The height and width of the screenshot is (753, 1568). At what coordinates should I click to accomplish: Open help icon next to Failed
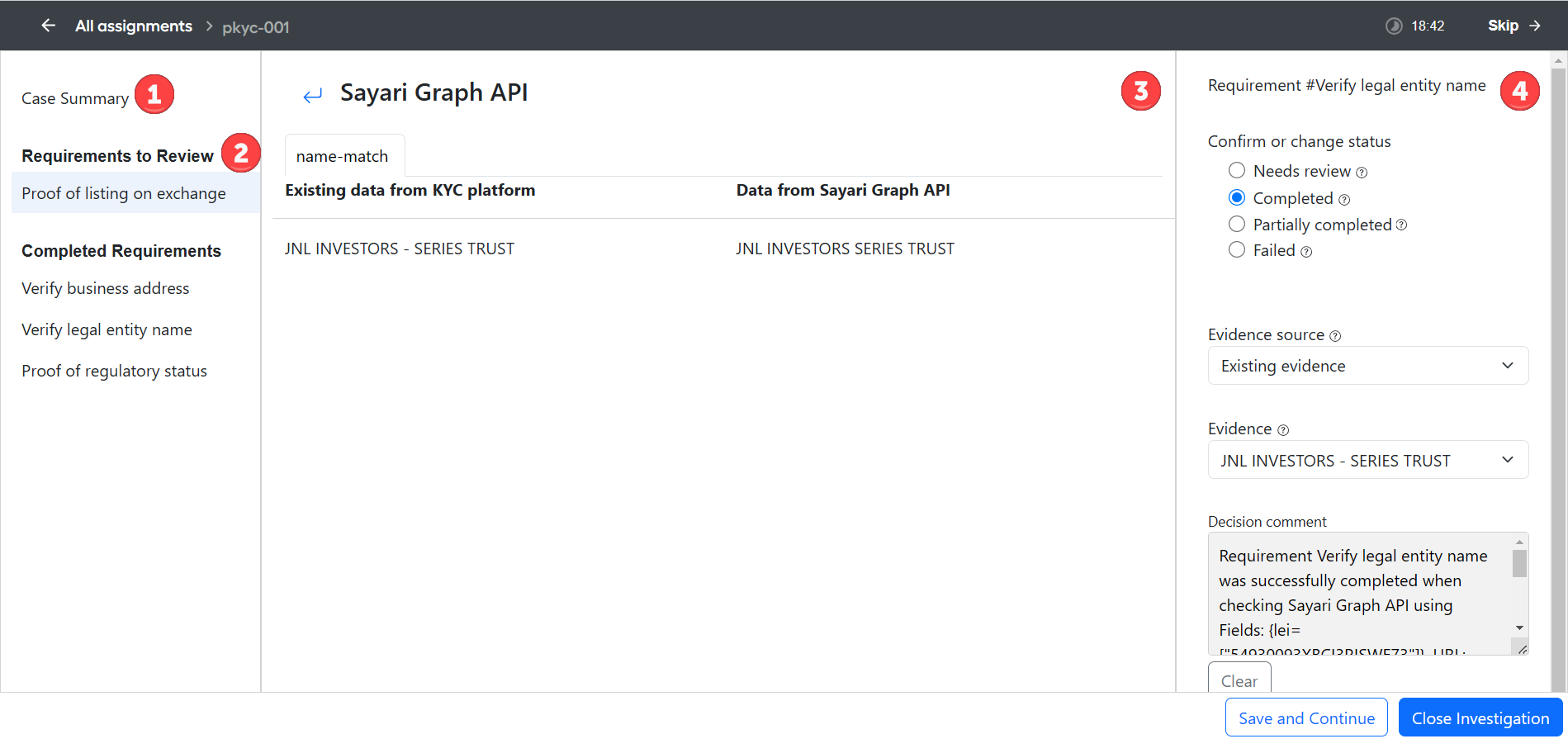(x=1306, y=252)
